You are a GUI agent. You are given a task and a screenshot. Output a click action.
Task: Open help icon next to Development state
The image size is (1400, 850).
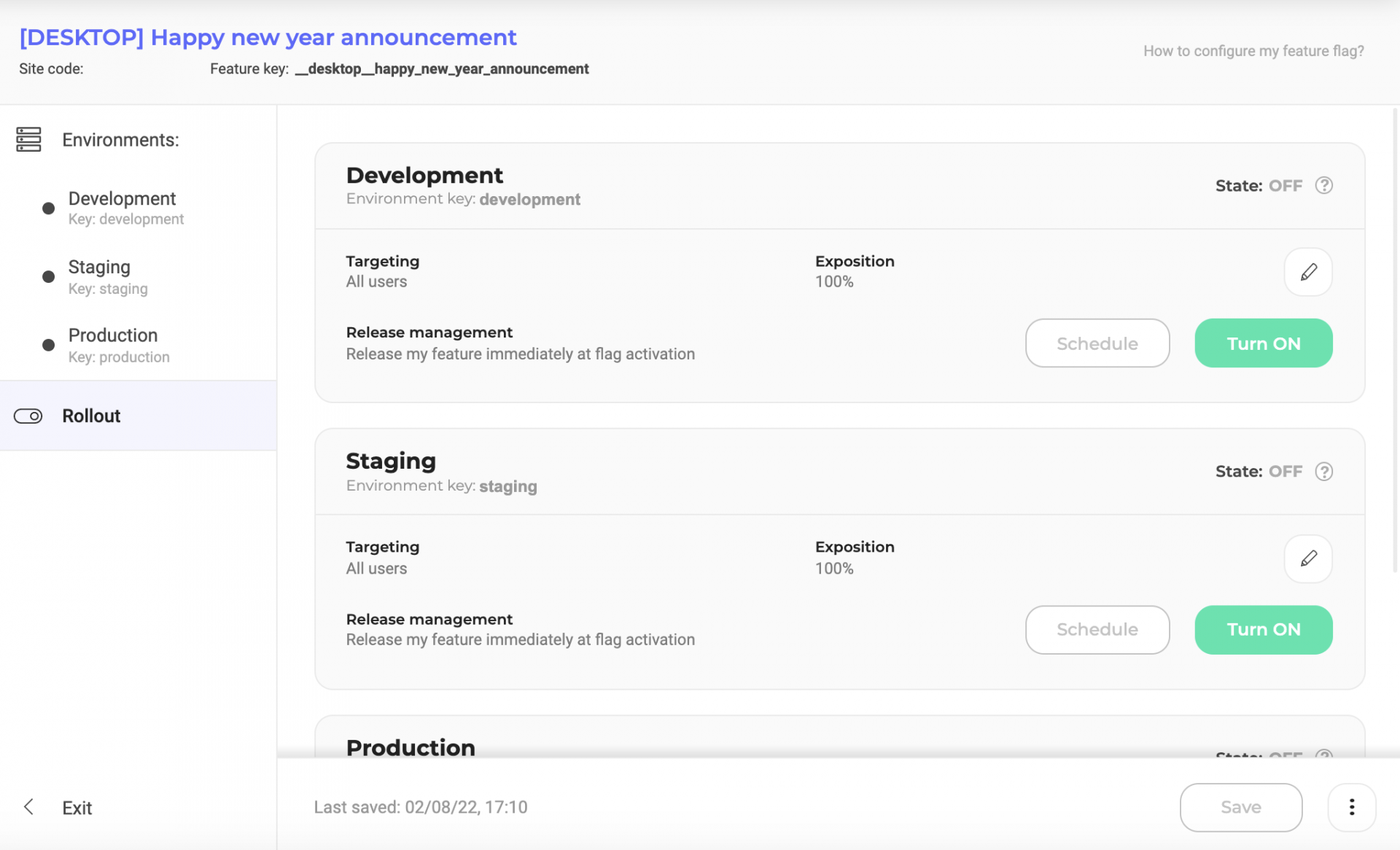point(1323,185)
